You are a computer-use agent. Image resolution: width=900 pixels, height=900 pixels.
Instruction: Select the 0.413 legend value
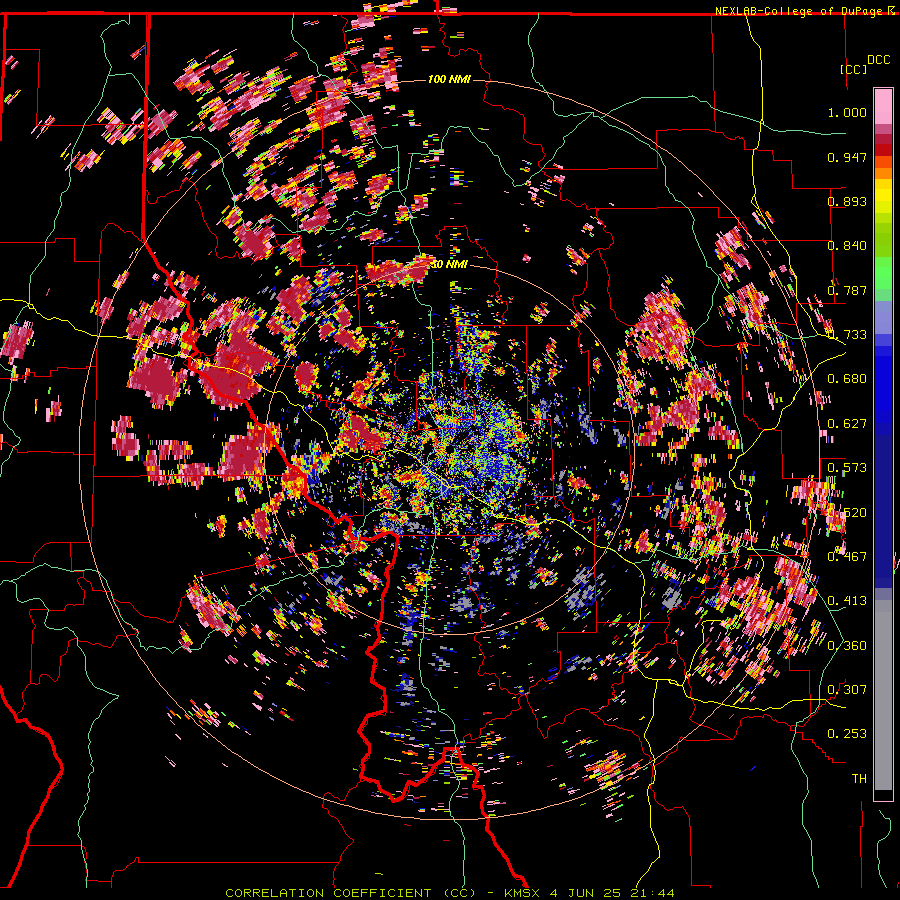tap(847, 601)
